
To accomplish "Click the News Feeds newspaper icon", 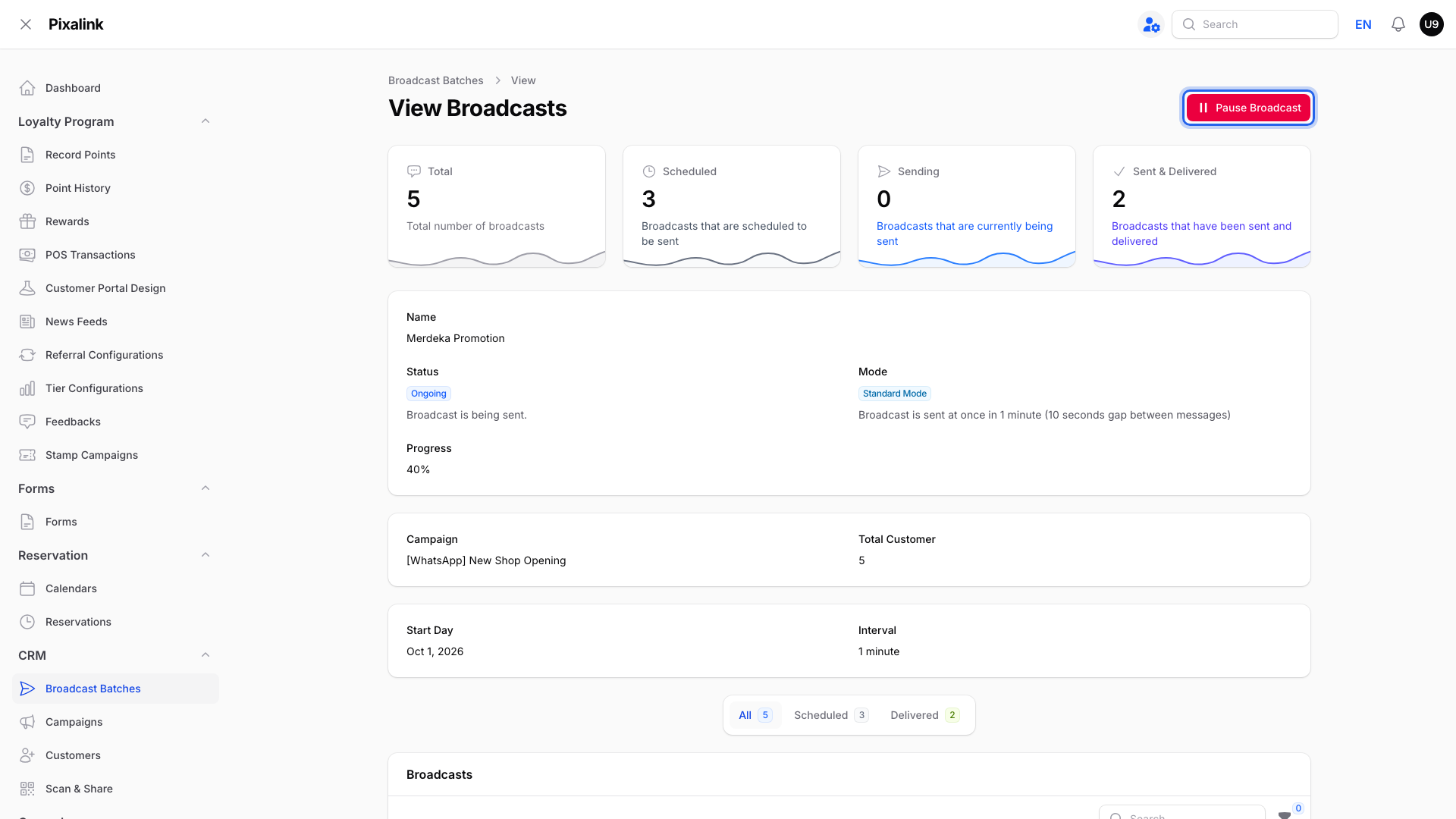I will point(27,322).
